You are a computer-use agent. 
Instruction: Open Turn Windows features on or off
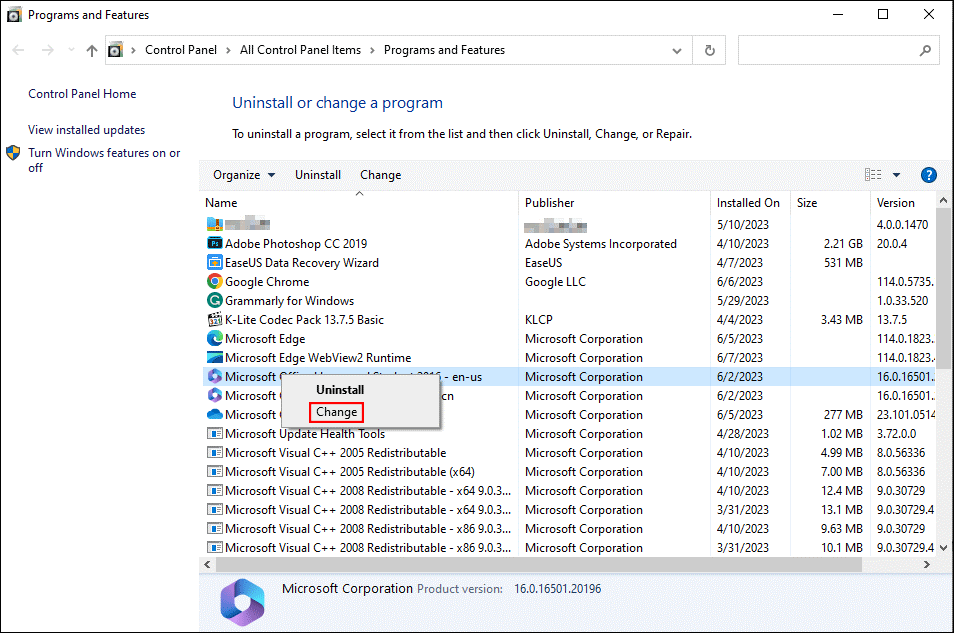pyautogui.click(x=104, y=160)
